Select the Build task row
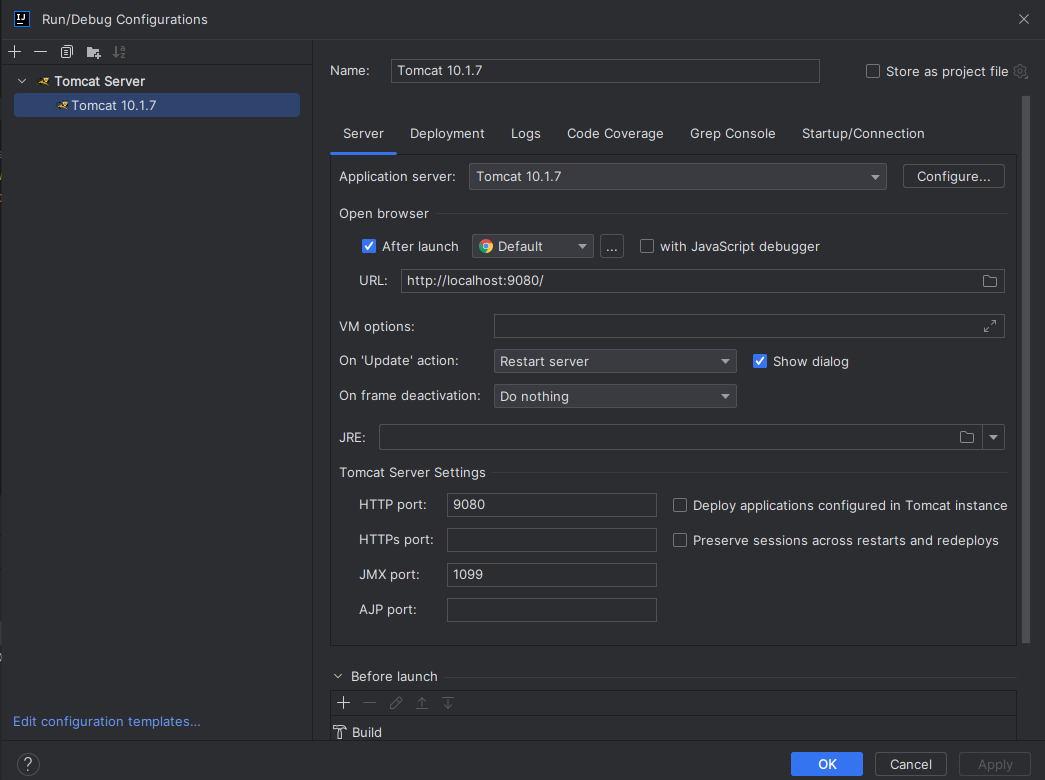The width and height of the screenshot is (1045, 780). (673, 732)
